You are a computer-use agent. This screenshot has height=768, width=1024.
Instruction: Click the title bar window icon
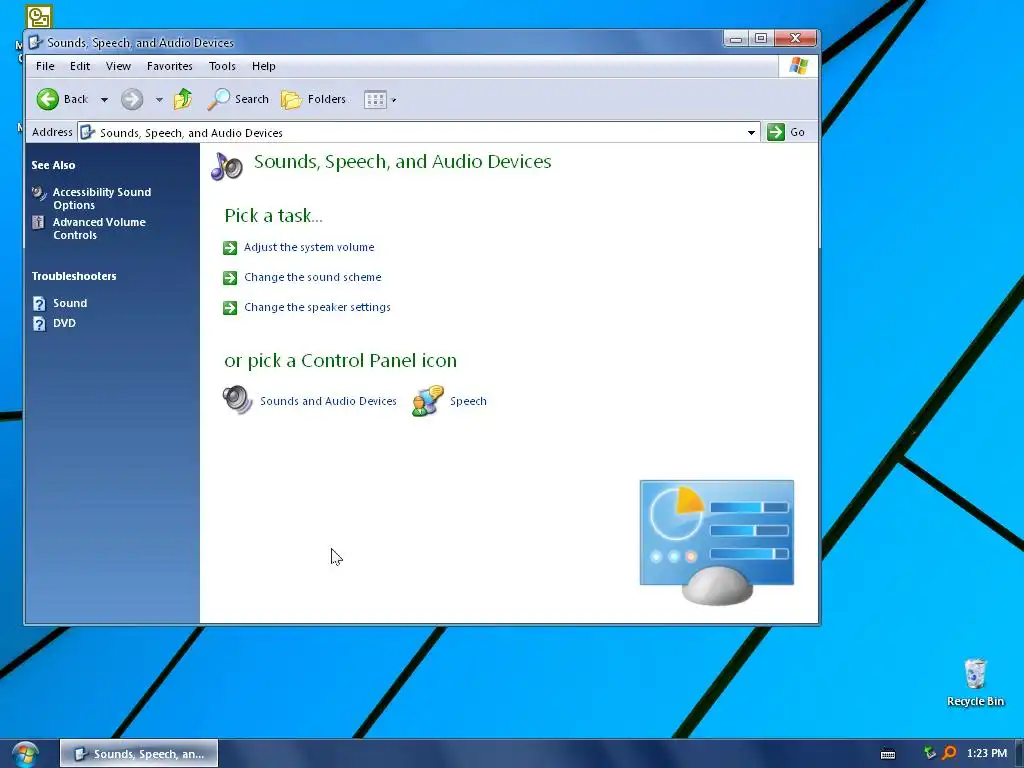pos(36,42)
